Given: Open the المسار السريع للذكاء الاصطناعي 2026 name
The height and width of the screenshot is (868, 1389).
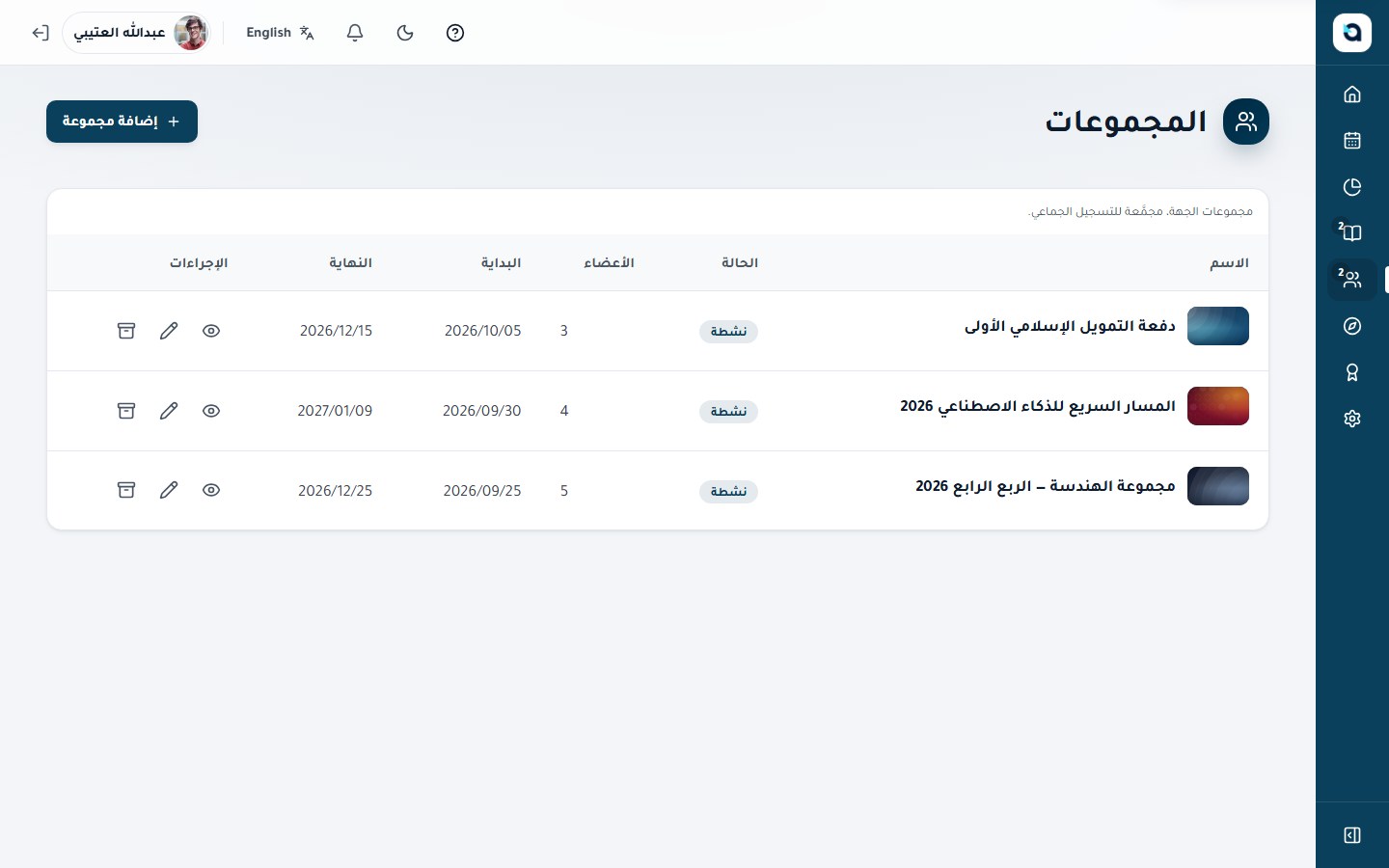Looking at the screenshot, I should click(x=1038, y=406).
